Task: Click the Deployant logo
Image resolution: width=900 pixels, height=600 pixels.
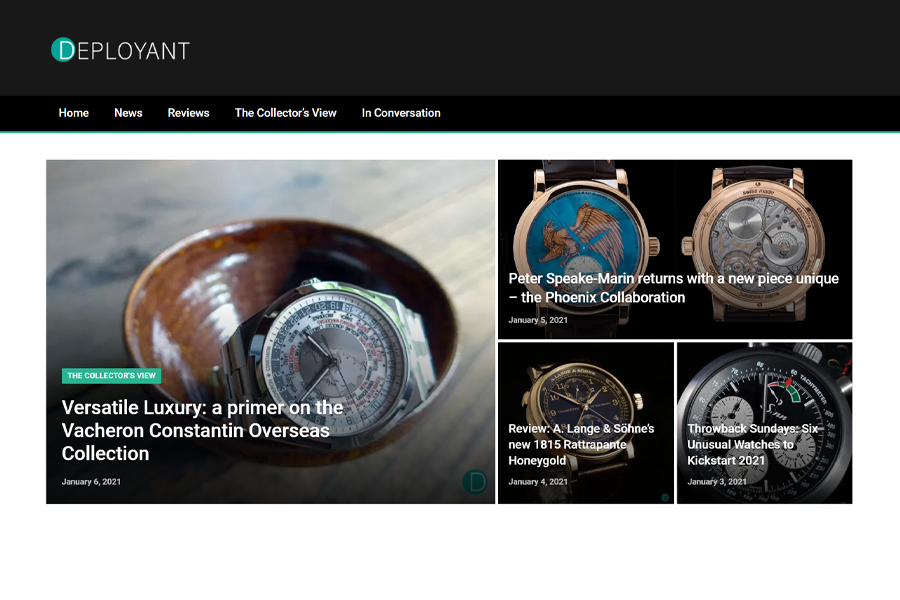Action: coord(121,50)
